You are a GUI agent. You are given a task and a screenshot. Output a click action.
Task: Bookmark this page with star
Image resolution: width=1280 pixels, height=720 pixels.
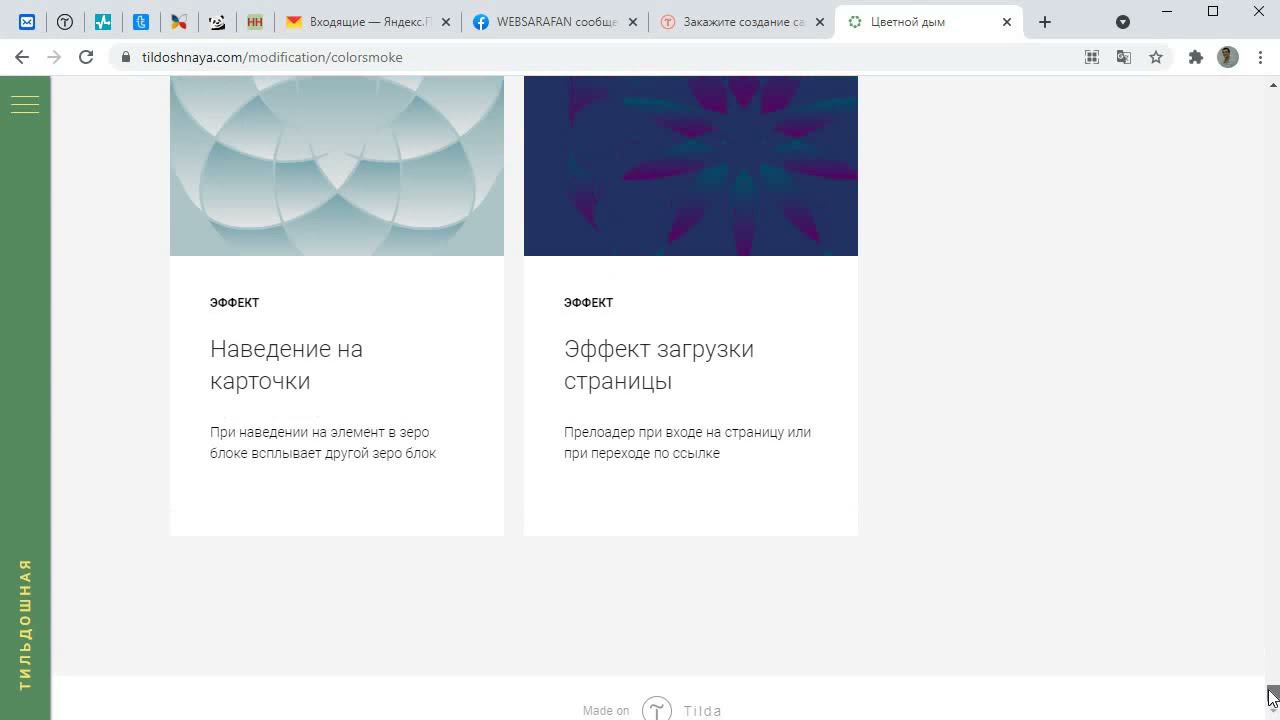pos(1156,57)
